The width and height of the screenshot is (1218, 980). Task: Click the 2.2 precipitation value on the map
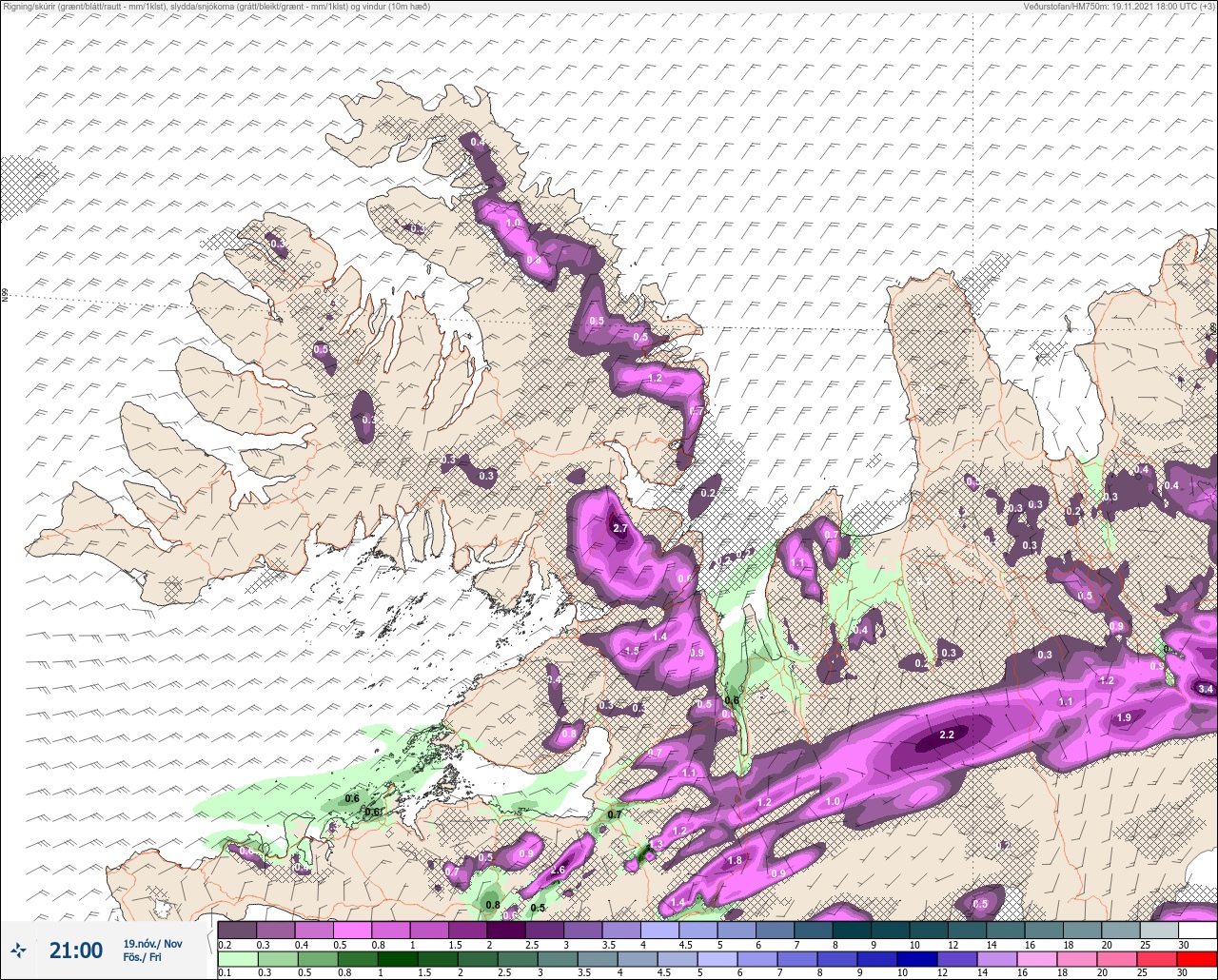[946, 735]
